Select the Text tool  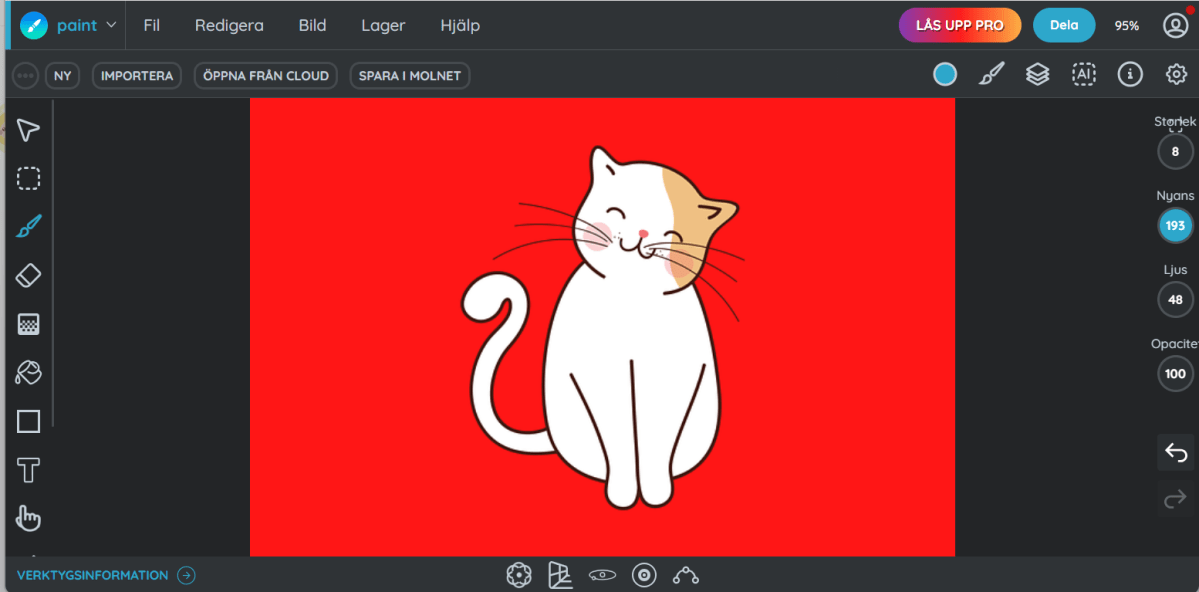[x=28, y=469]
